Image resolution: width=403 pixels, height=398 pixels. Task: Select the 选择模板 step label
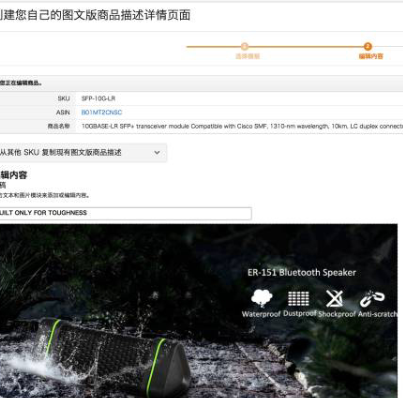click(248, 56)
